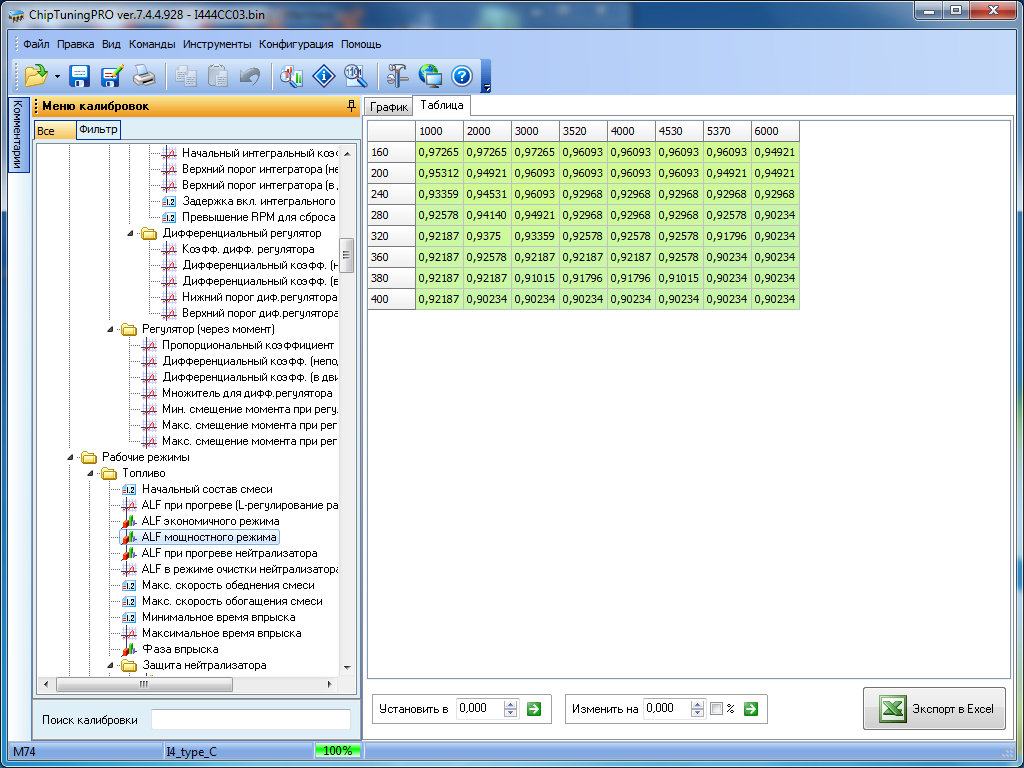Click the Поиск калибровки search field

pos(250,719)
